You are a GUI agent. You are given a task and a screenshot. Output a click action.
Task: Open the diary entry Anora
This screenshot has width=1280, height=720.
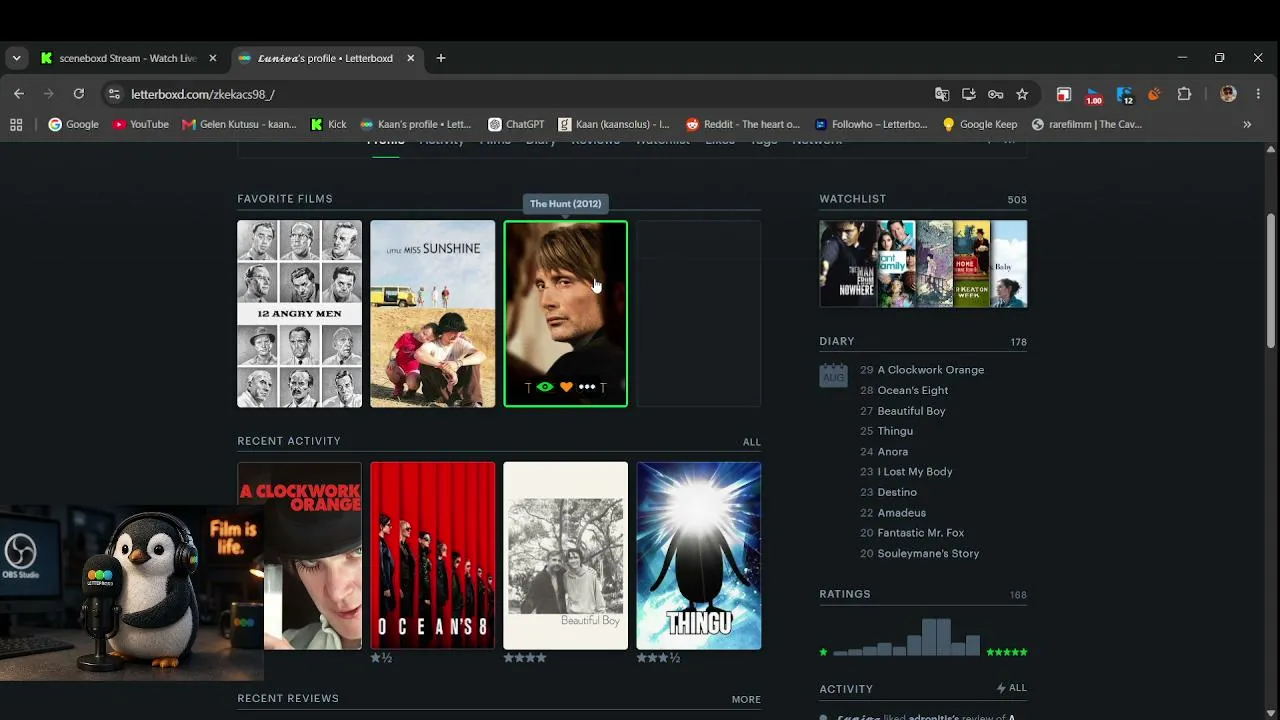coord(893,452)
